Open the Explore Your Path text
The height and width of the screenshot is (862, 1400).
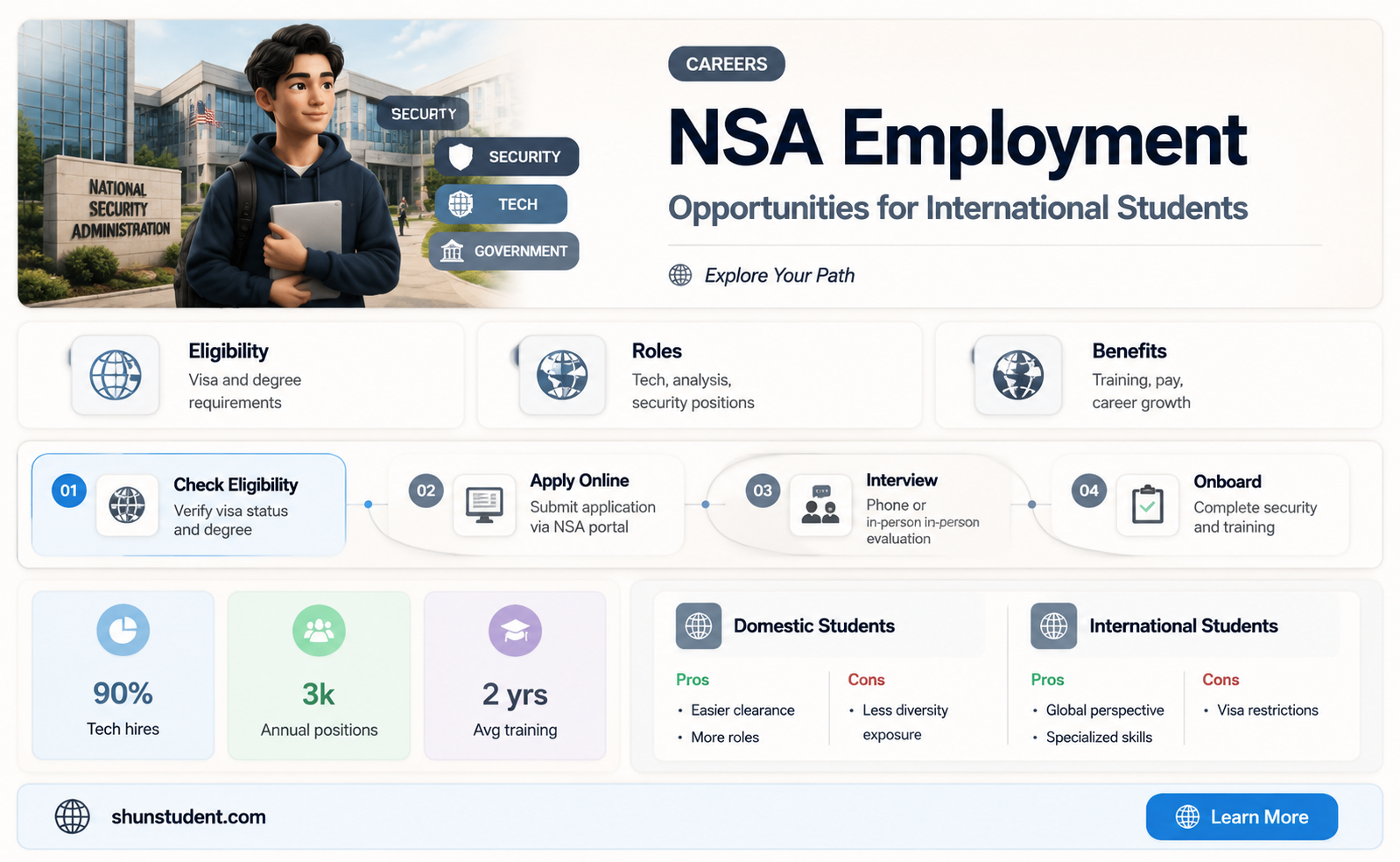tap(779, 275)
